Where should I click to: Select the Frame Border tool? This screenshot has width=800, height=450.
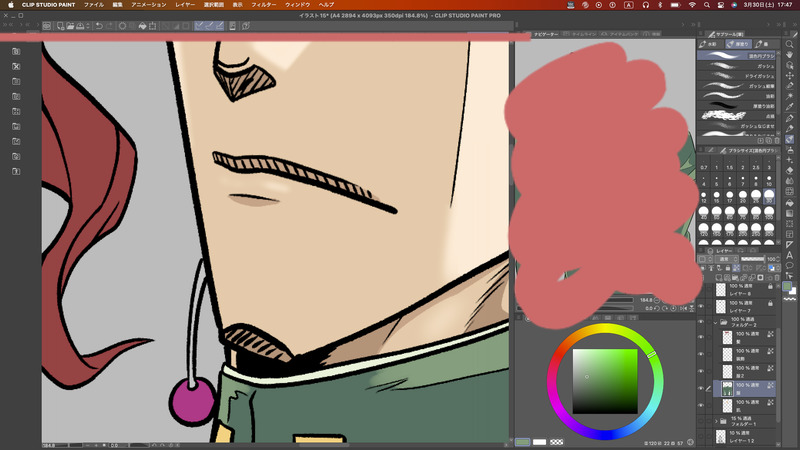pyautogui.click(x=790, y=234)
